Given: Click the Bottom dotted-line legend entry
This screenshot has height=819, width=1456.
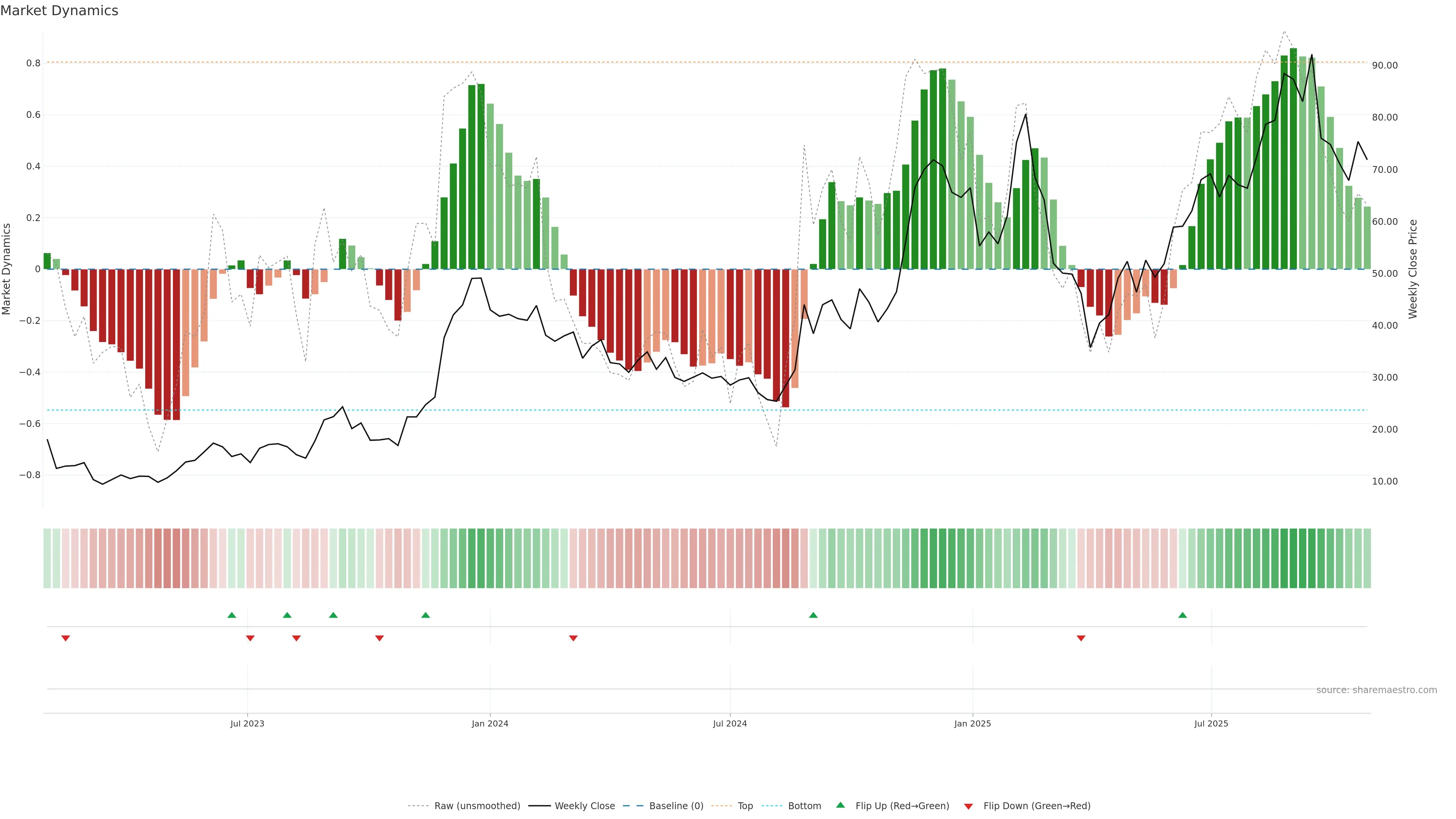Looking at the screenshot, I should point(804,805).
